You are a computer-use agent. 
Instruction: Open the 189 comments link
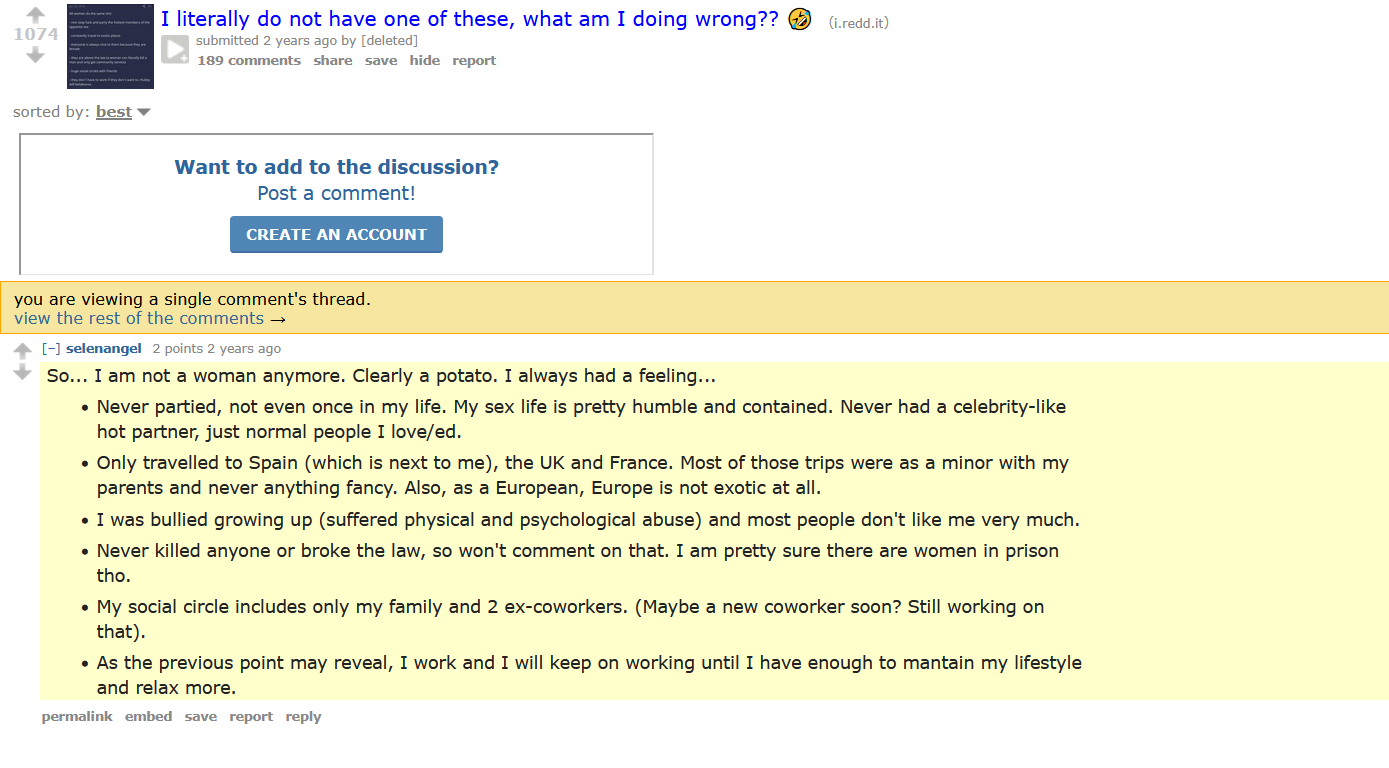click(249, 60)
